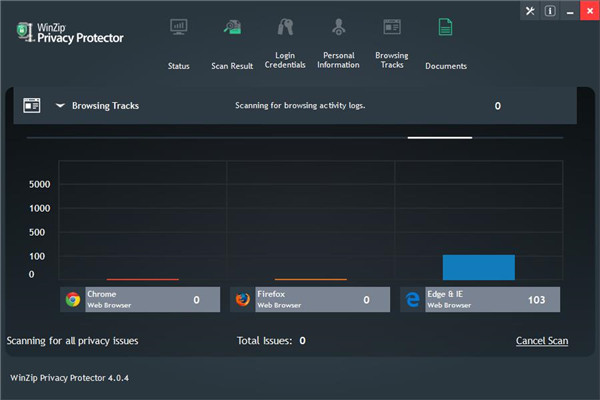Open the Personal Information icon
This screenshot has height=400, width=600.
point(339,26)
